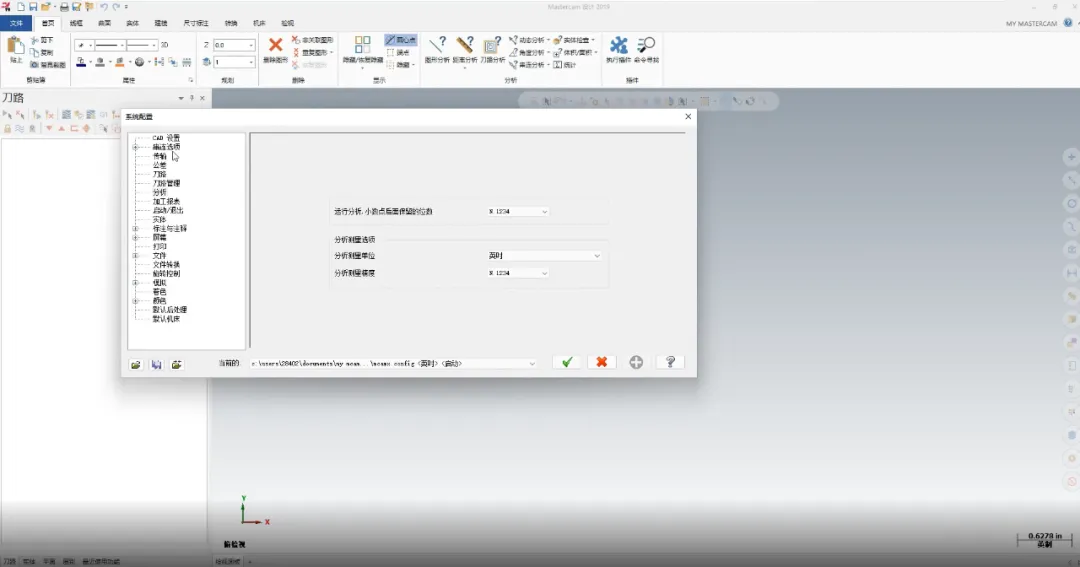Click the surface color swatch in attributes
1080x567 pixels.
[x=120, y=63]
